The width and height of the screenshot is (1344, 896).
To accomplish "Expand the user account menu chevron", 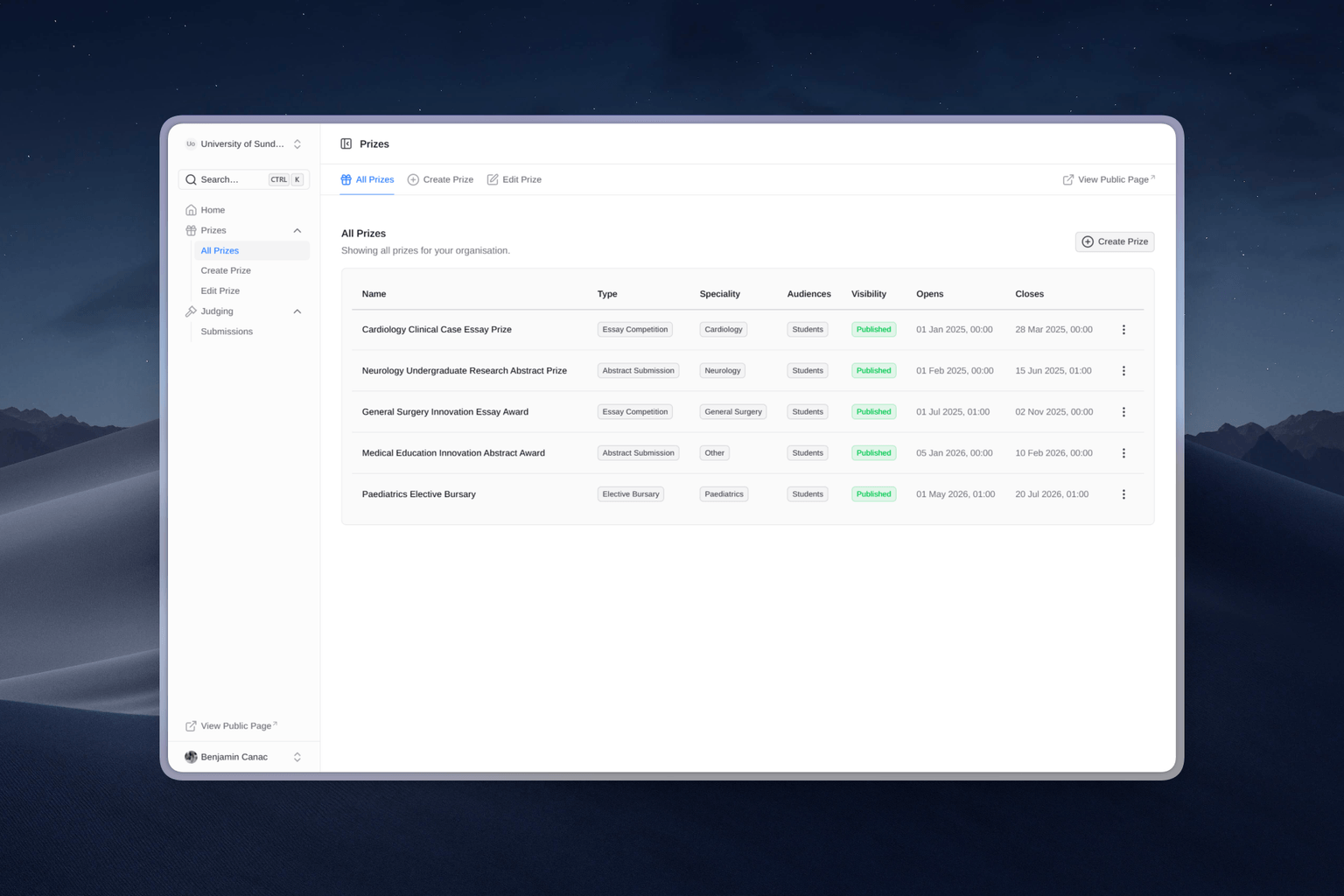I will pos(297,757).
